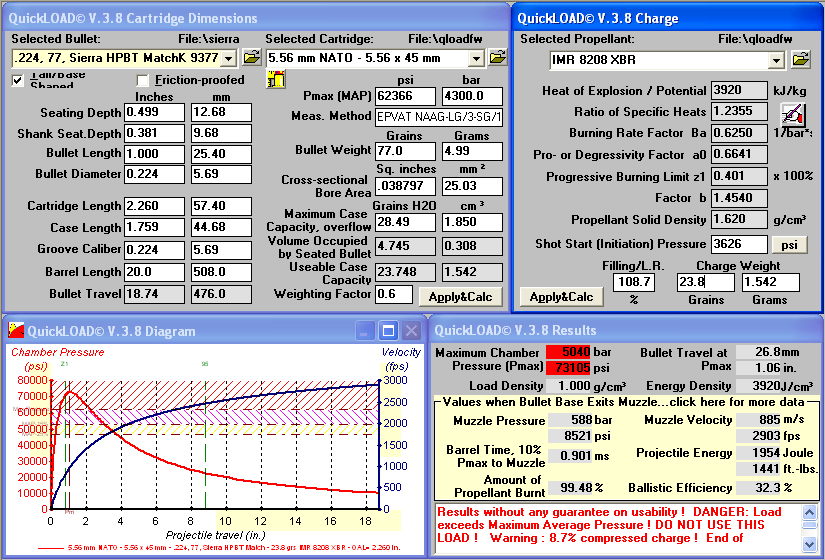Viewport: 825px width, 560px height.
Task: Expand the Selected Bullet dropdown
Action: point(229,59)
